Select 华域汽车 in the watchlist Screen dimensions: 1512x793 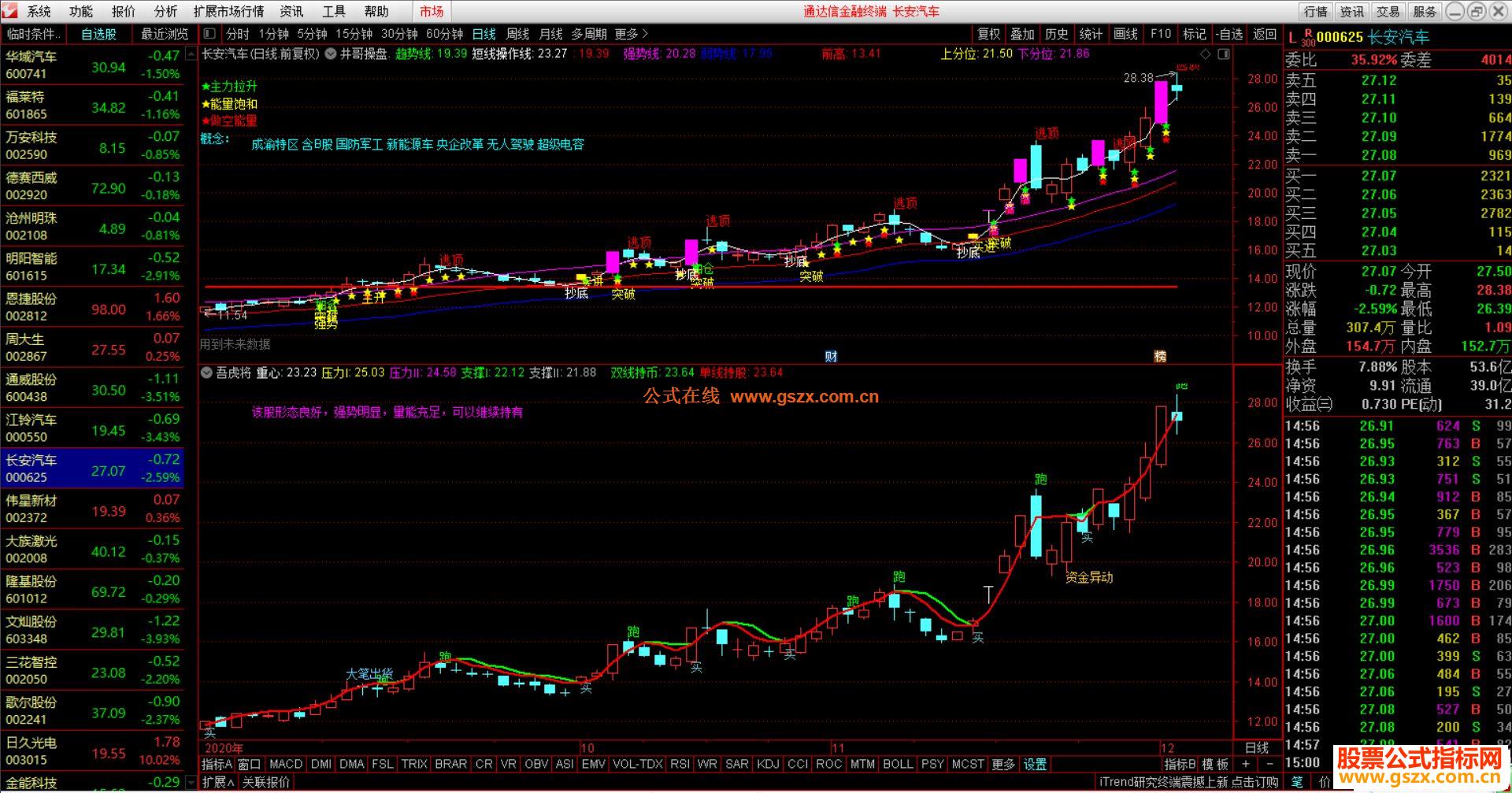[93, 65]
